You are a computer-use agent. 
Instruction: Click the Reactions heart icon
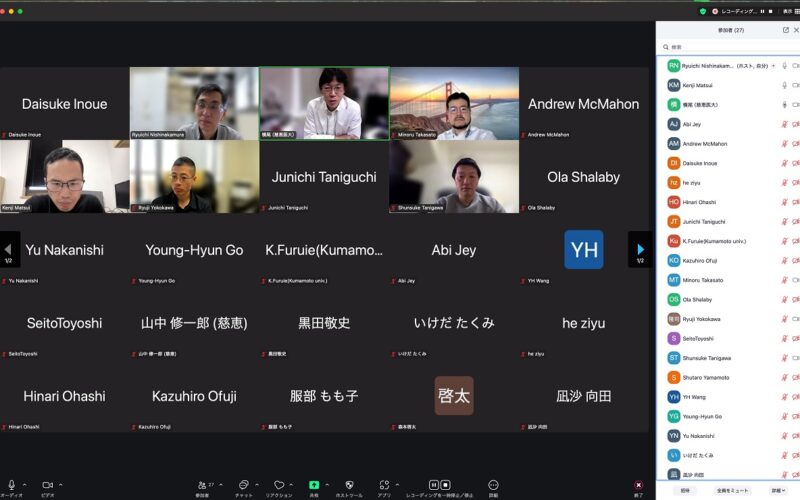click(279, 485)
